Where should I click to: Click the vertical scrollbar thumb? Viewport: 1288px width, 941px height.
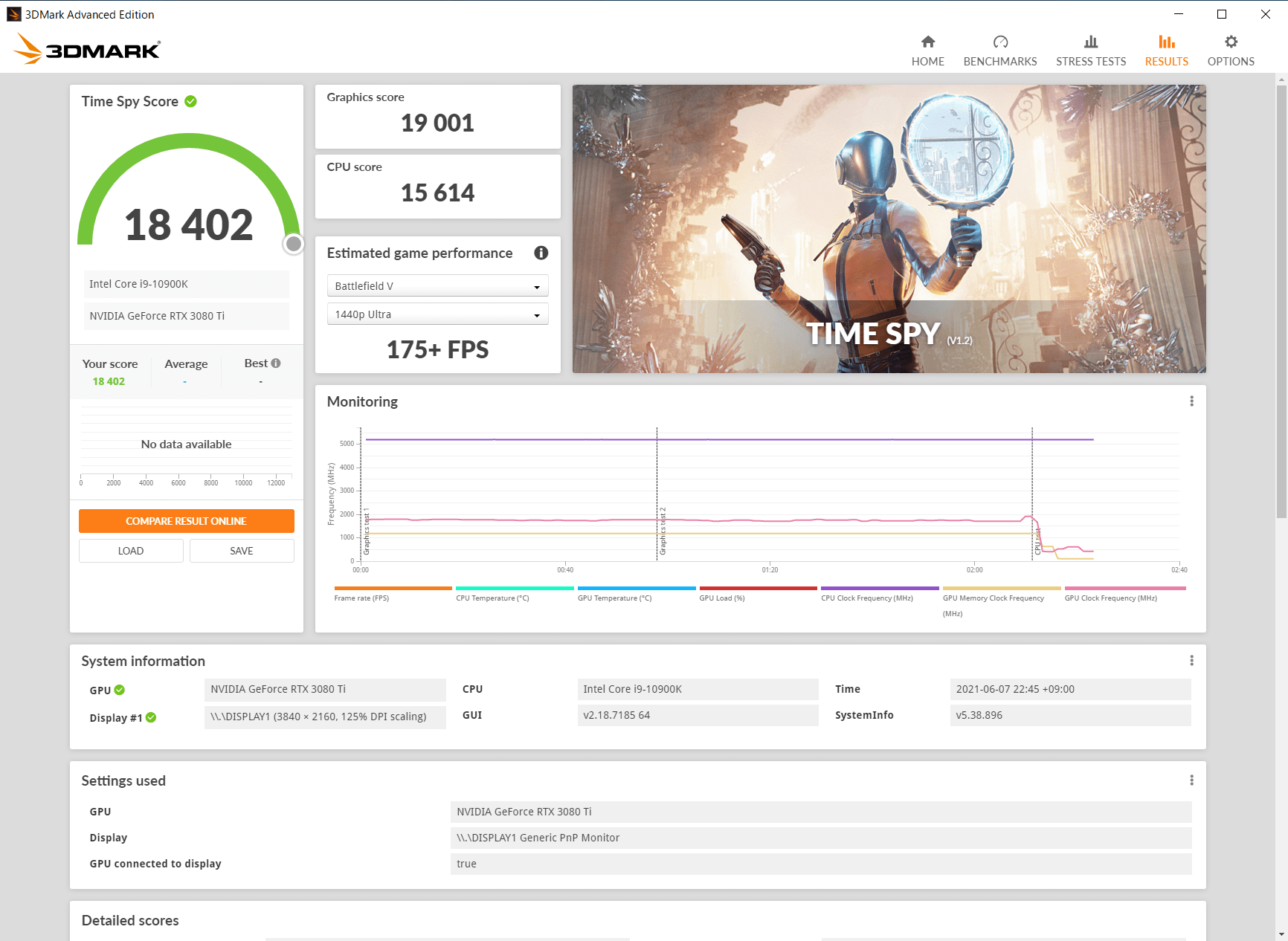point(1281,301)
